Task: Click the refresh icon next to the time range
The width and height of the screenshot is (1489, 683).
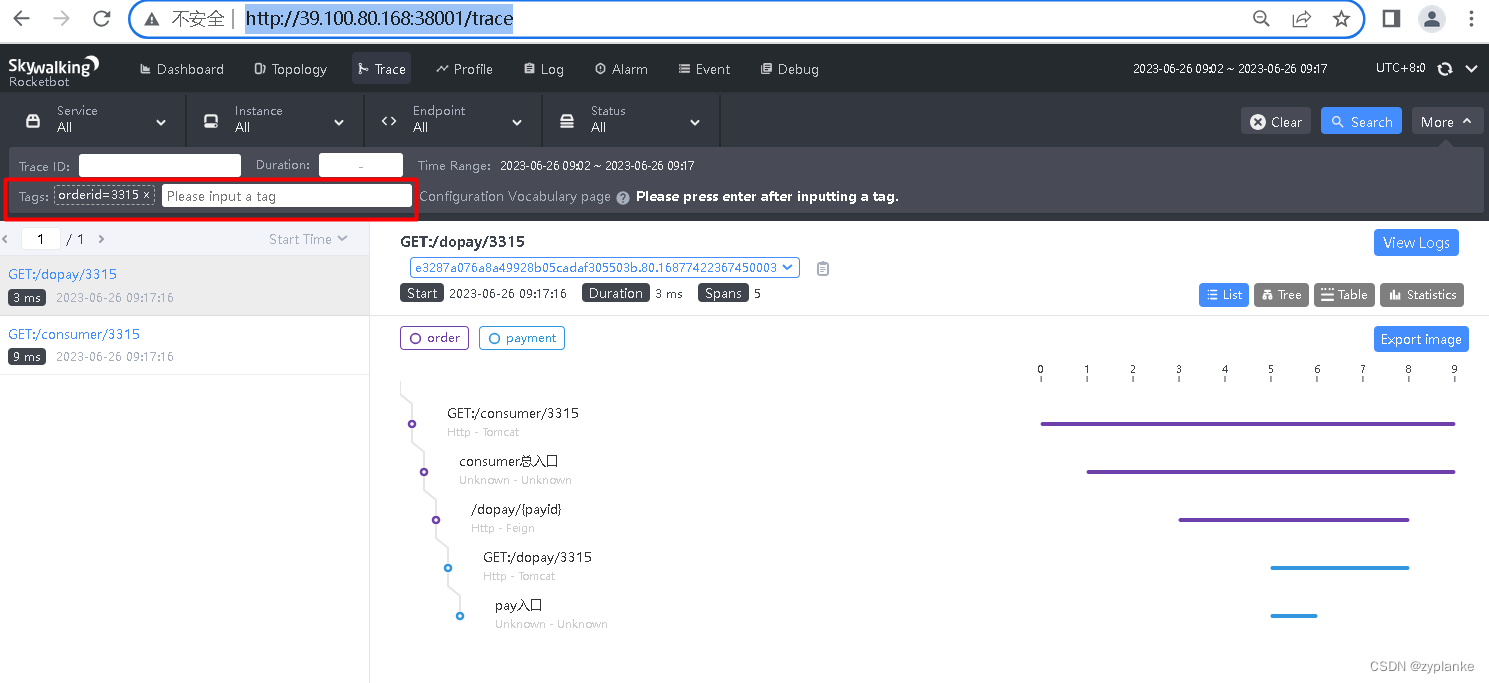Action: click(x=1444, y=68)
